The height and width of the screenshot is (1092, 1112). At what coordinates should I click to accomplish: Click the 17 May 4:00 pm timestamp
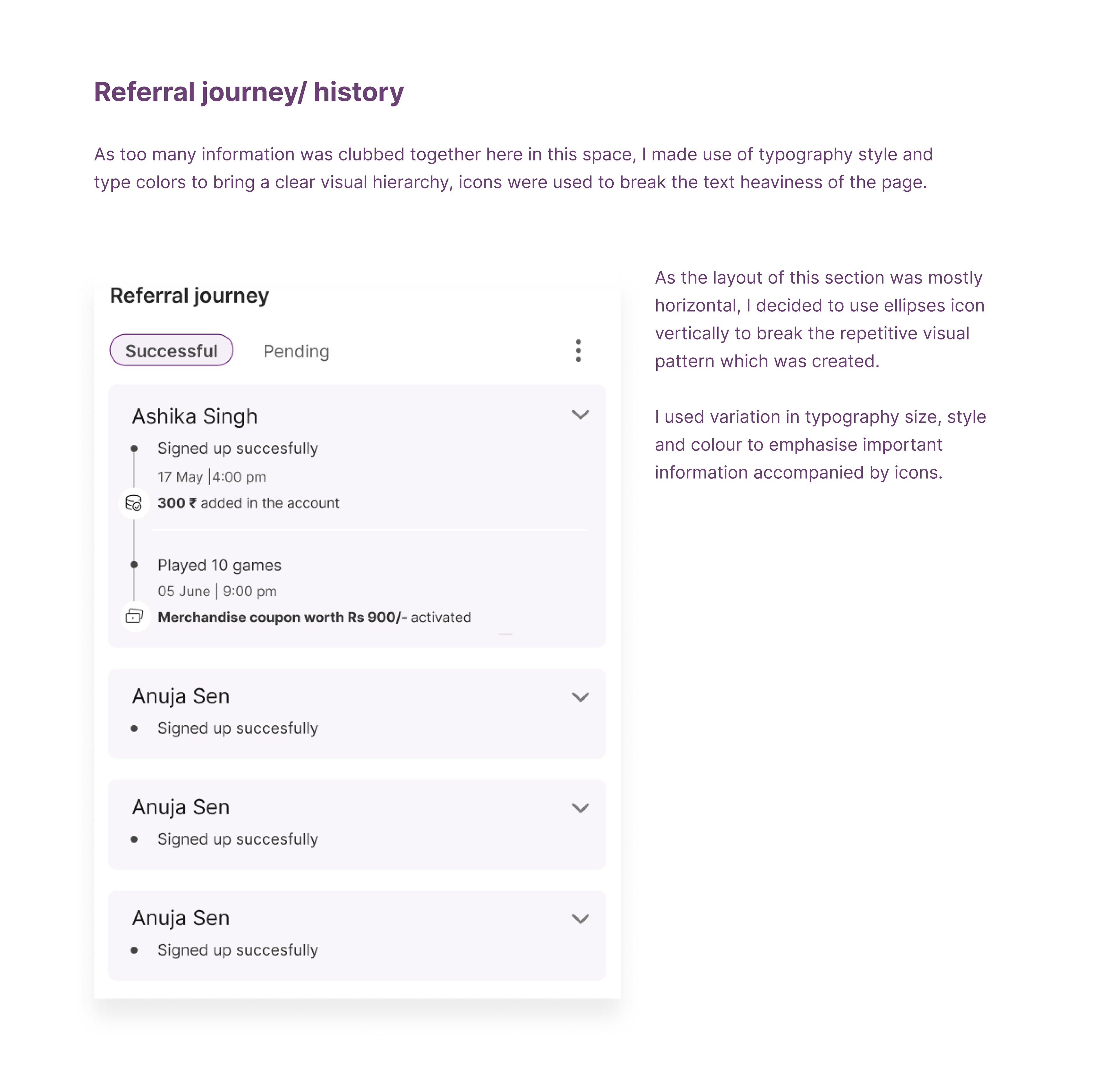(212, 477)
